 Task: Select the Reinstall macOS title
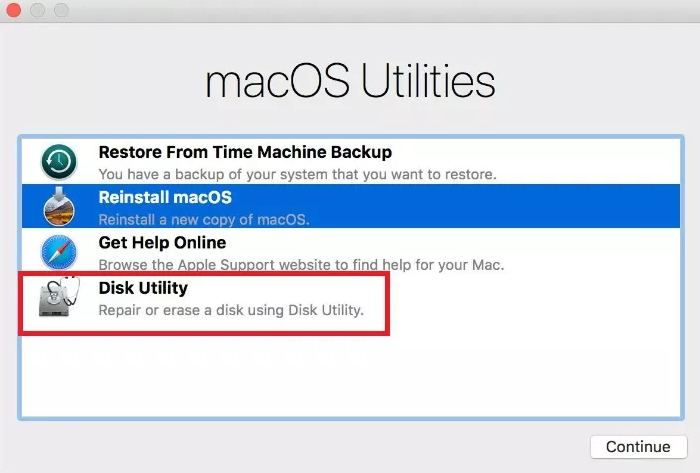(x=165, y=197)
